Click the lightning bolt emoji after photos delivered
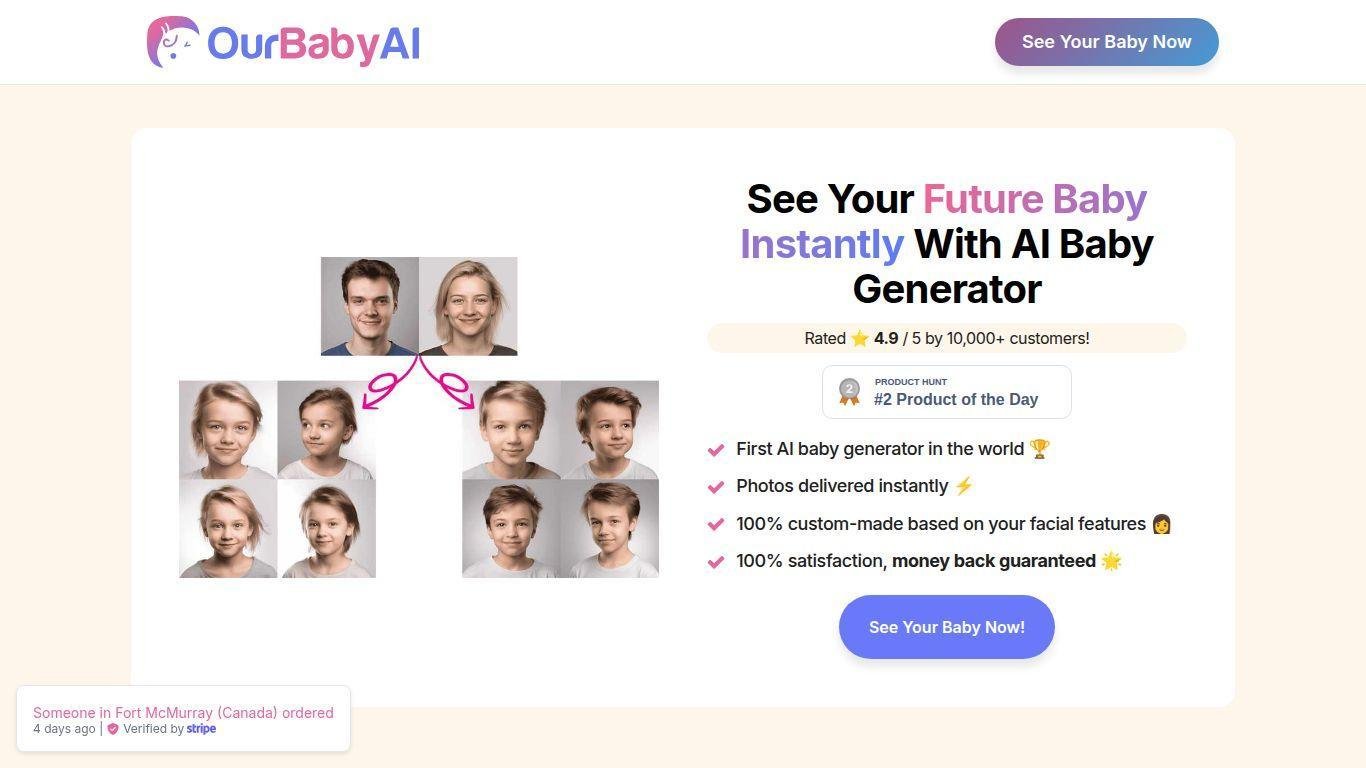1366x768 pixels. pyautogui.click(x=963, y=486)
